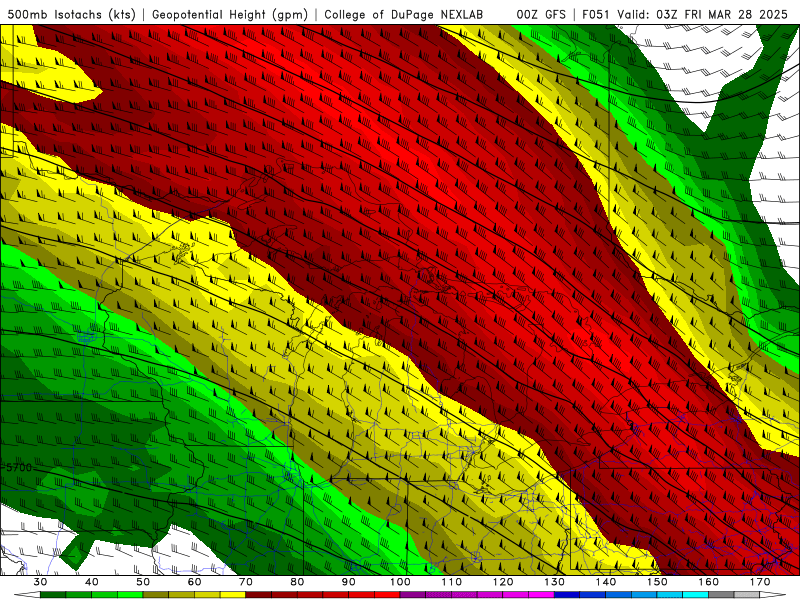This screenshot has height=600, width=800.
Task: Click the 60 value on the color scale
Action: click(x=194, y=582)
